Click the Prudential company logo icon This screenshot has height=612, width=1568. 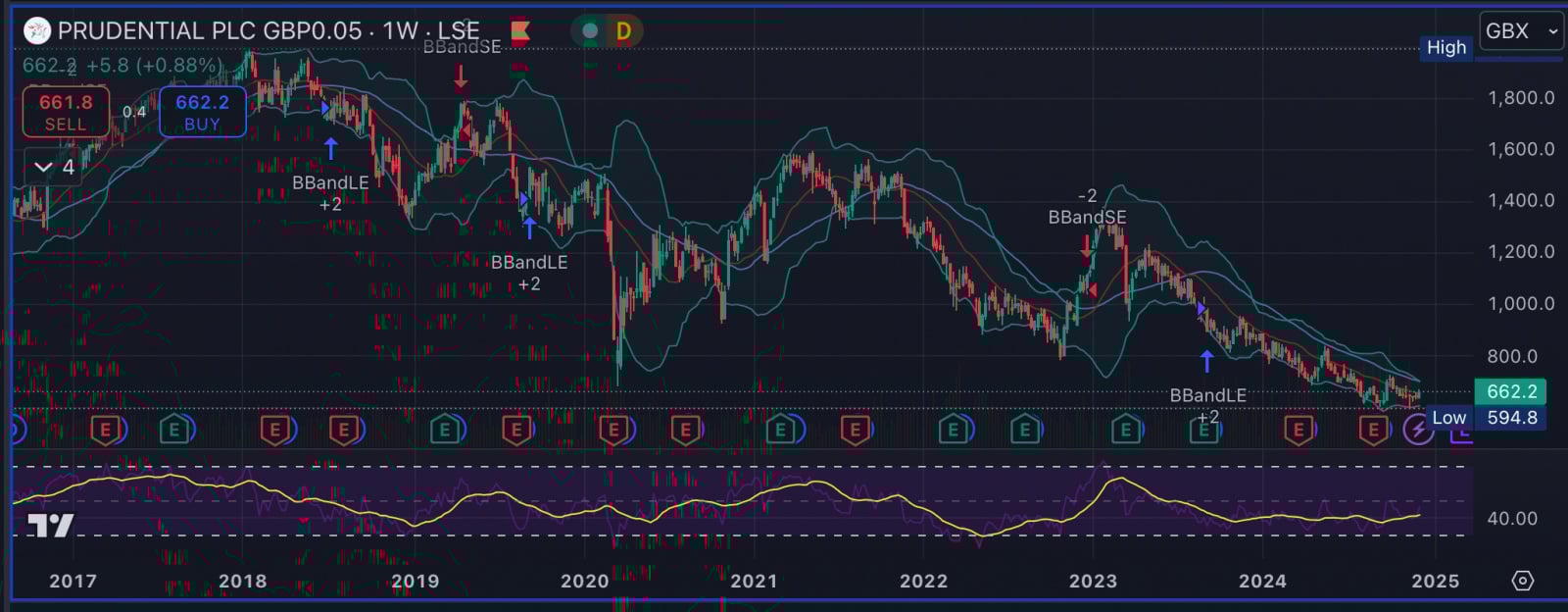[x=36, y=31]
